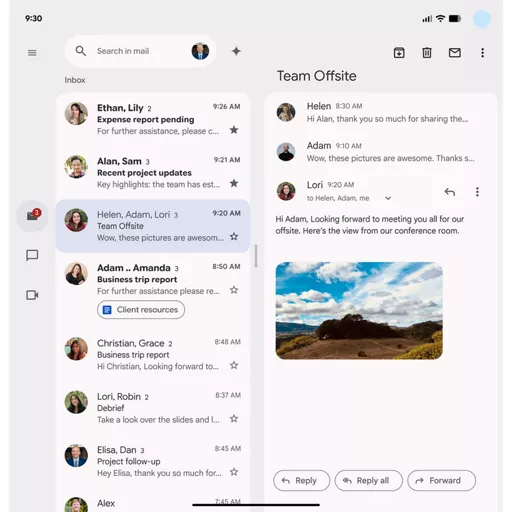The width and height of the screenshot is (512, 512).
Task: Delete the conversation with trash icon
Action: coord(427,53)
